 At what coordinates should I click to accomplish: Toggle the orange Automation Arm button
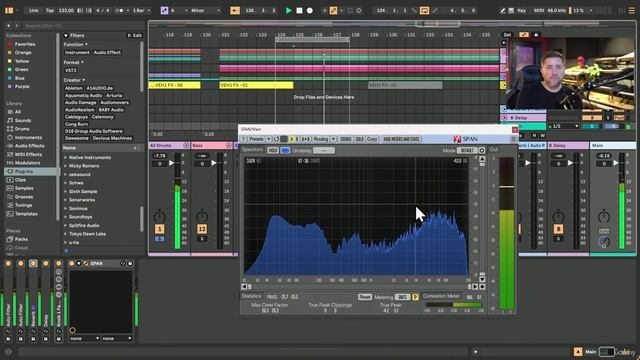[333, 11]
